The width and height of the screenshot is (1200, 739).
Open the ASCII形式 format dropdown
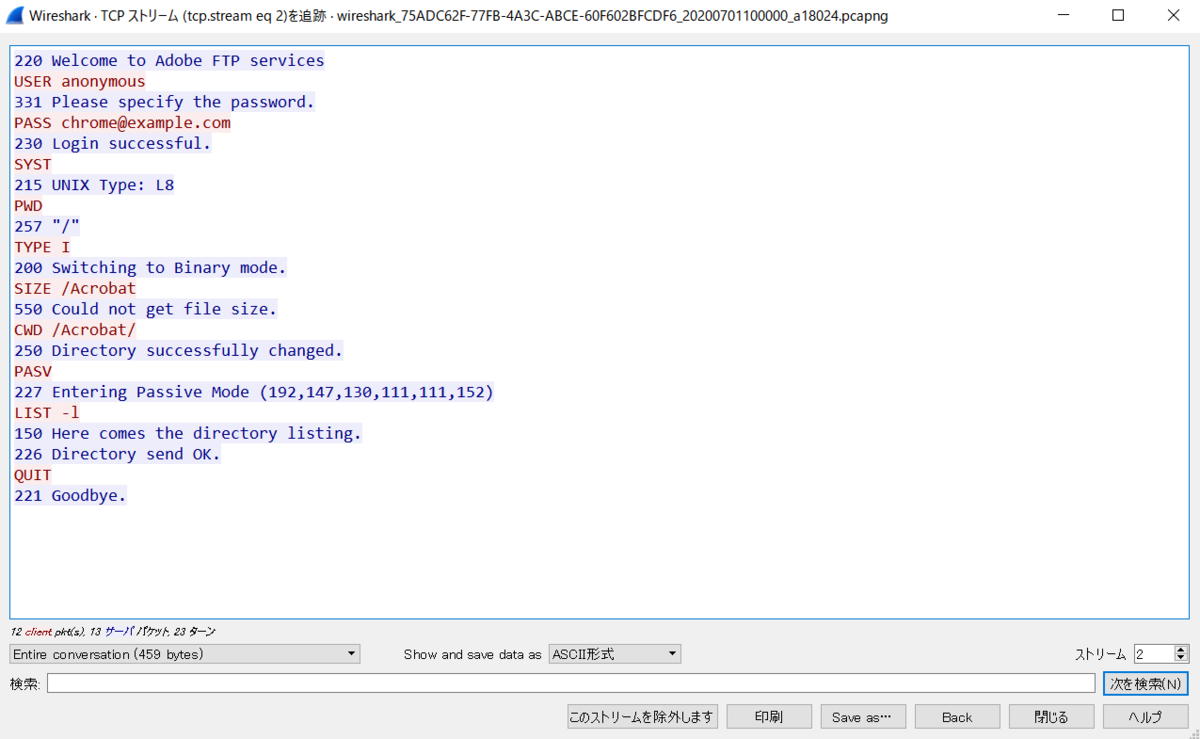click(615, 654)
